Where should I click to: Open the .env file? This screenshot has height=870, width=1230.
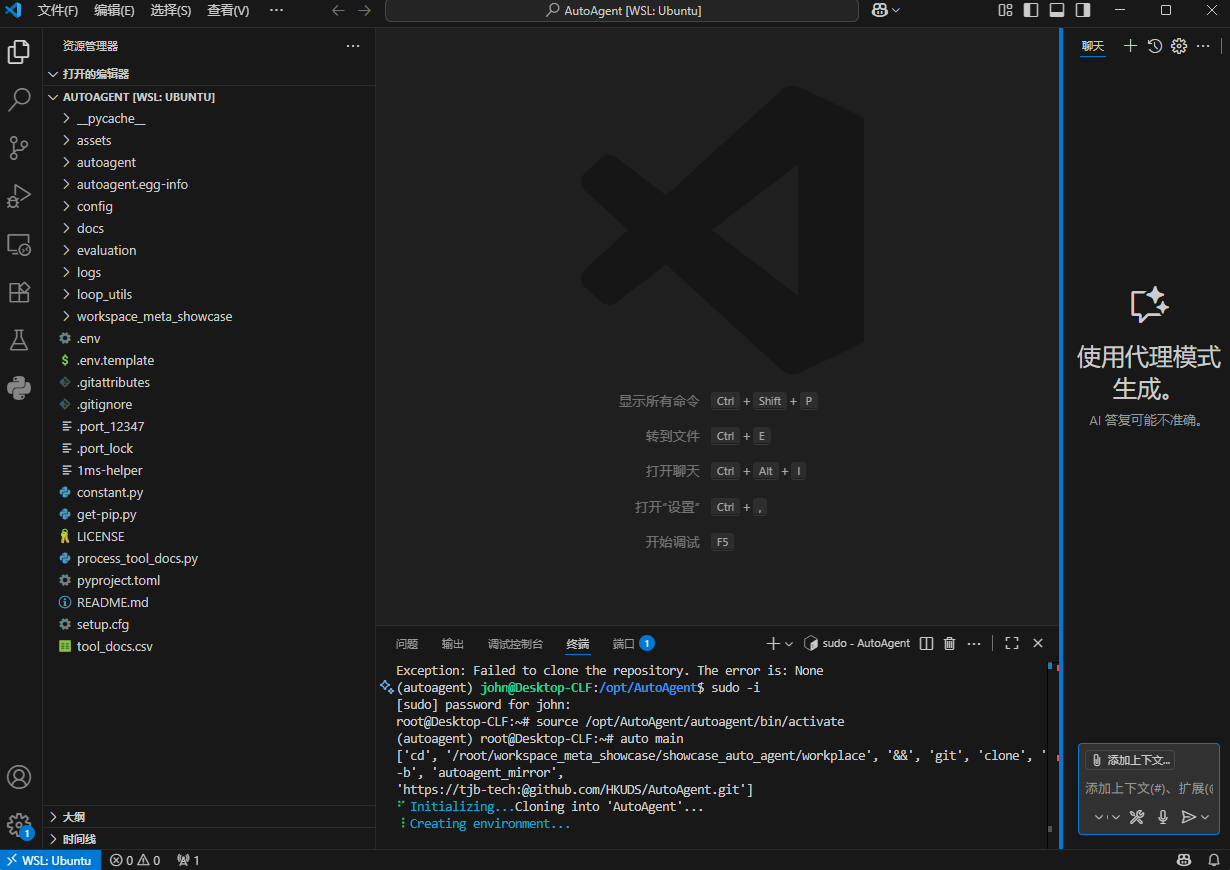coord(209,338)
